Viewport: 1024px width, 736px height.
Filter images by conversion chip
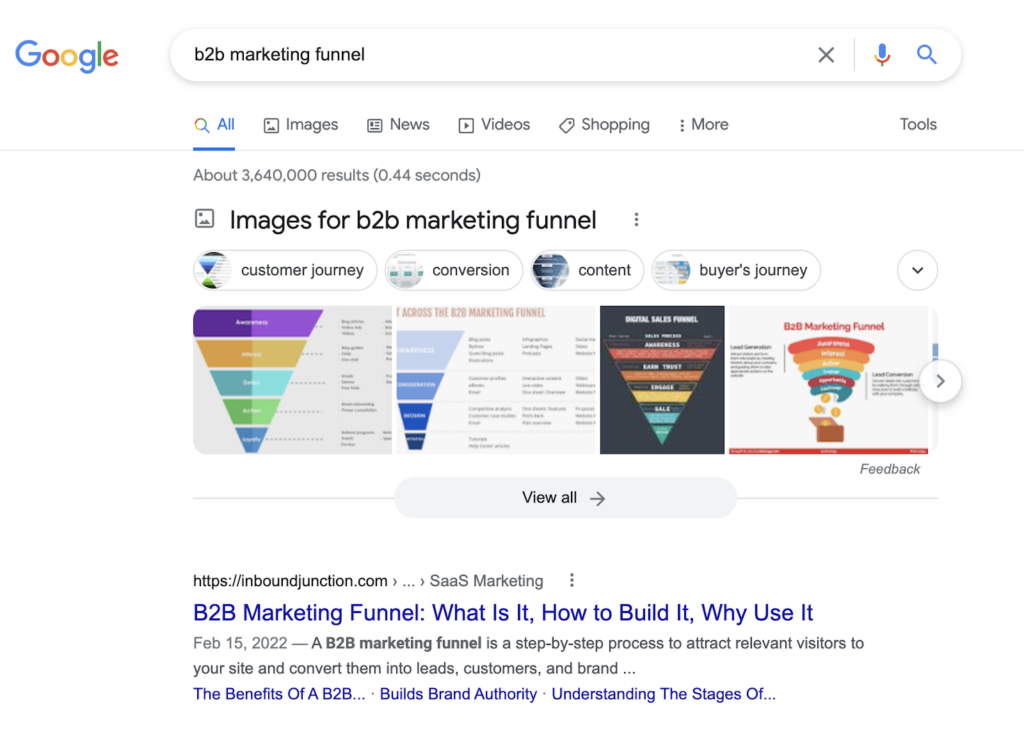[454, 270]
